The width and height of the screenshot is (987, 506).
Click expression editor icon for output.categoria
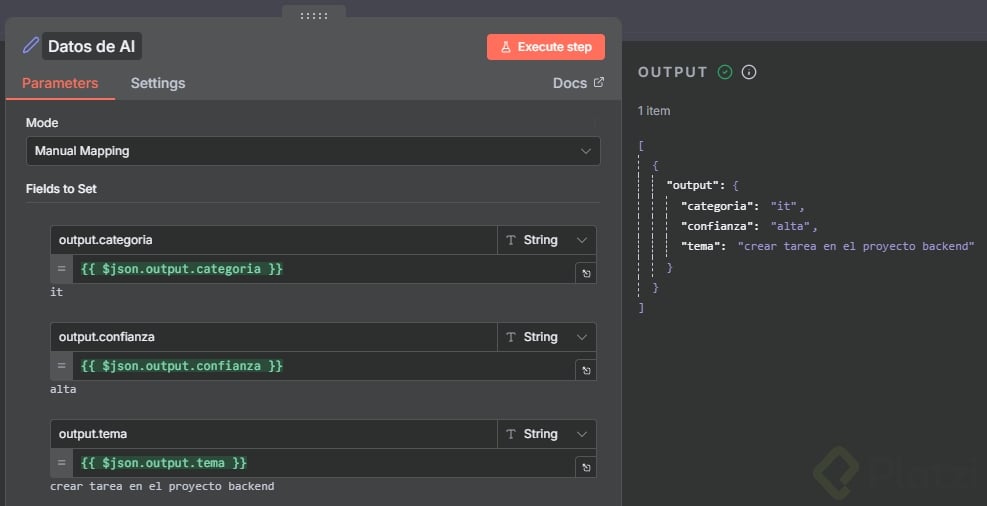tap(585, 273)
